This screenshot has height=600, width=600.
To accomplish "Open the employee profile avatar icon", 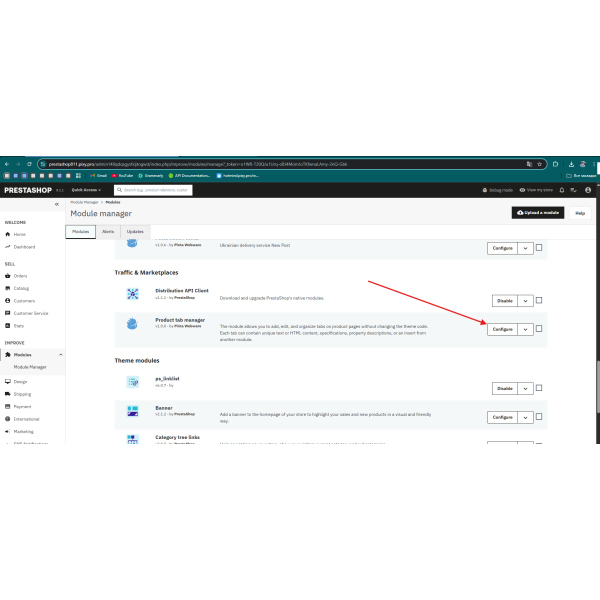I will (x=588, y=190).
